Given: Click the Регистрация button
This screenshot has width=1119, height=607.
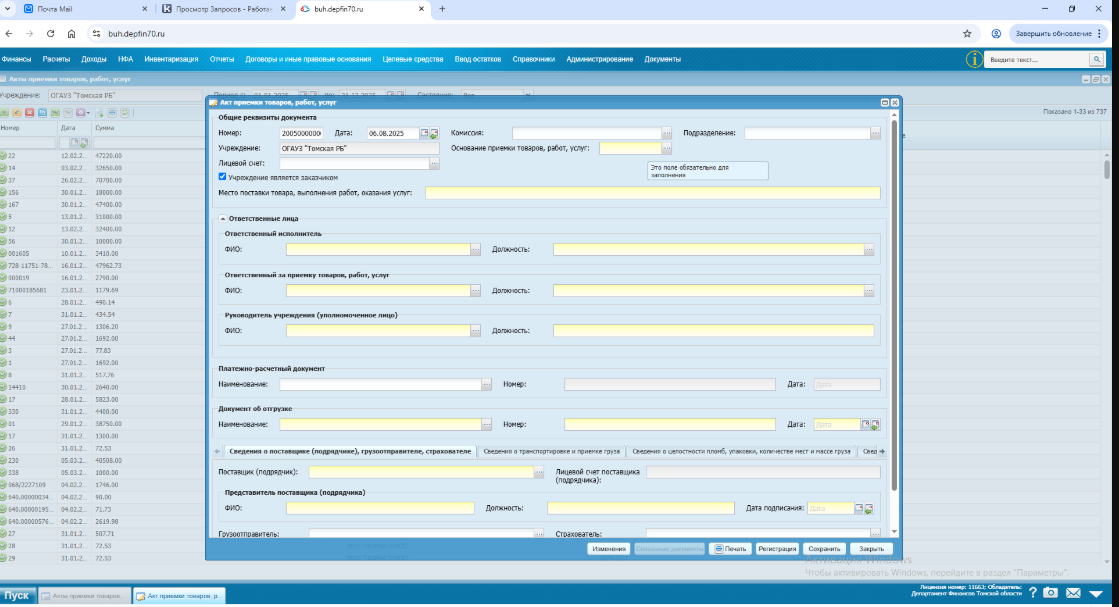Looking at the screenshot, I should 777,549.
